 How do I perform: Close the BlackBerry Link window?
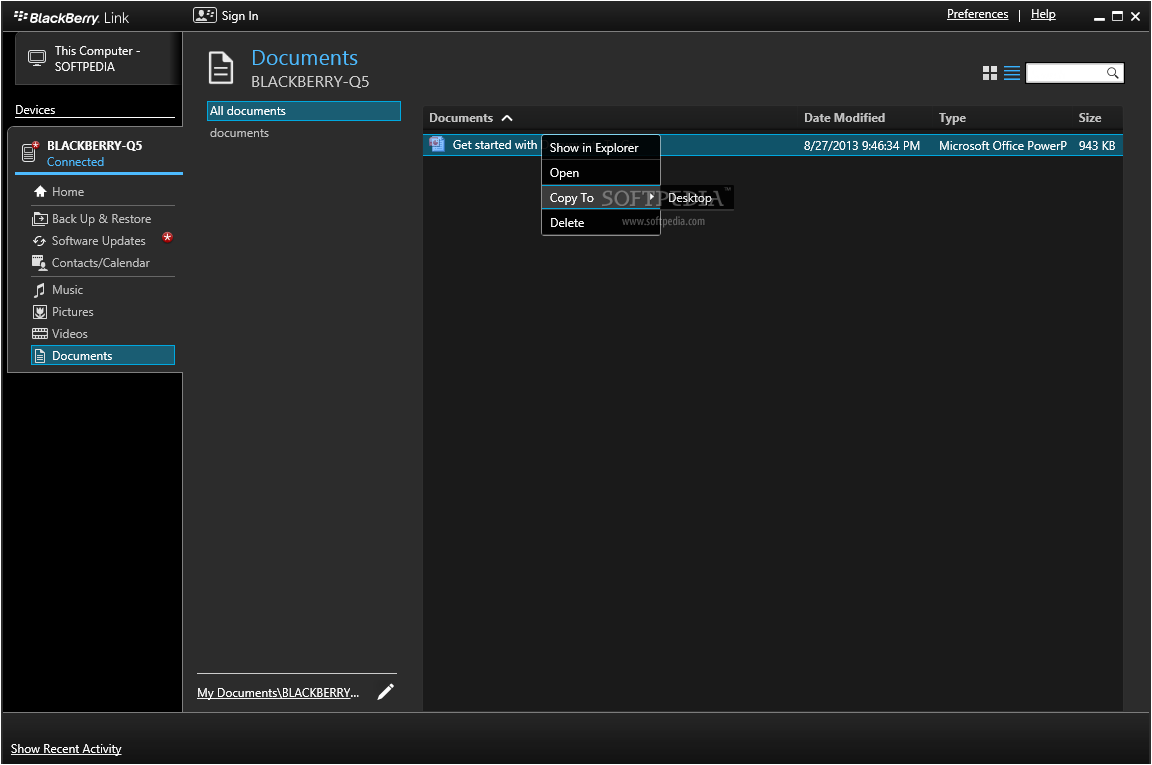coord(1136,16)
